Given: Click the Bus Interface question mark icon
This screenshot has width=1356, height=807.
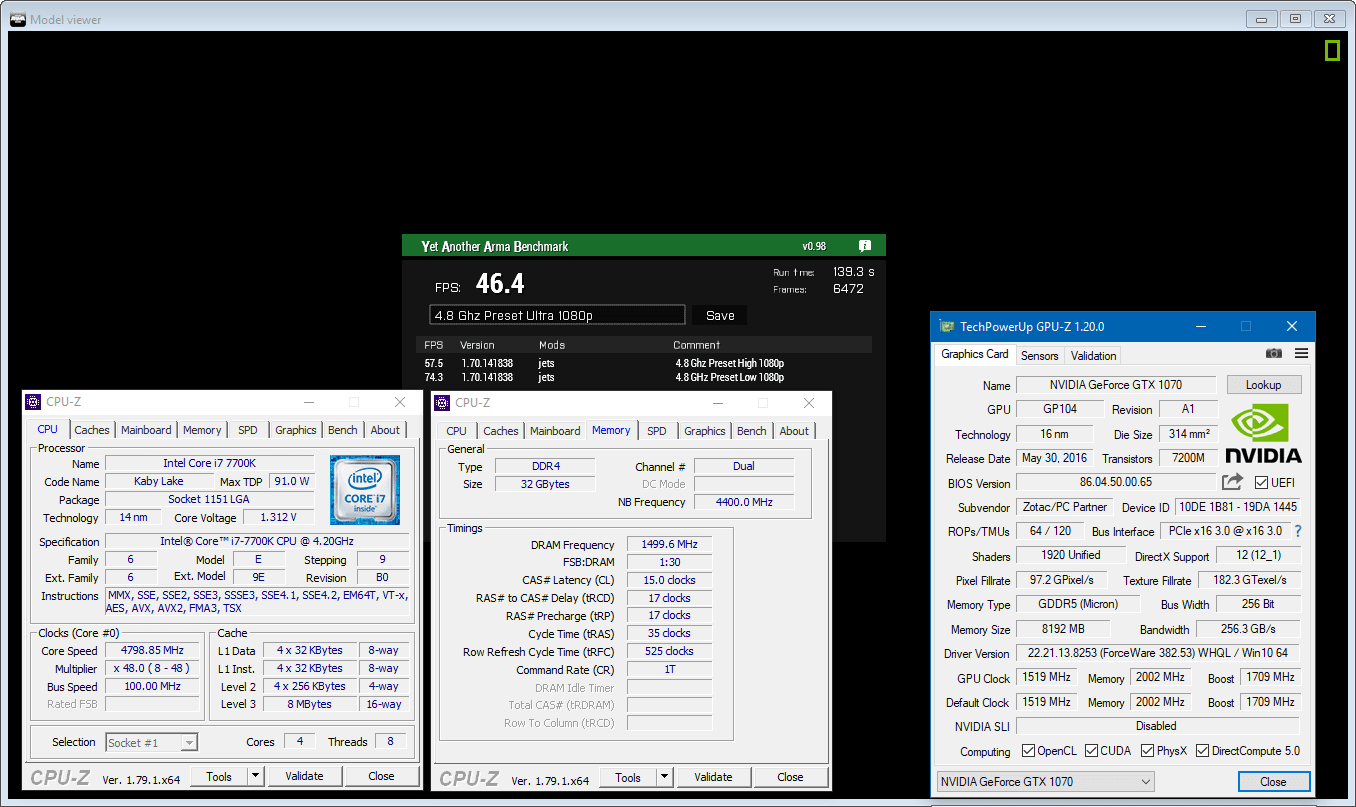Looking at the screenshot, I should point(1298,531).
